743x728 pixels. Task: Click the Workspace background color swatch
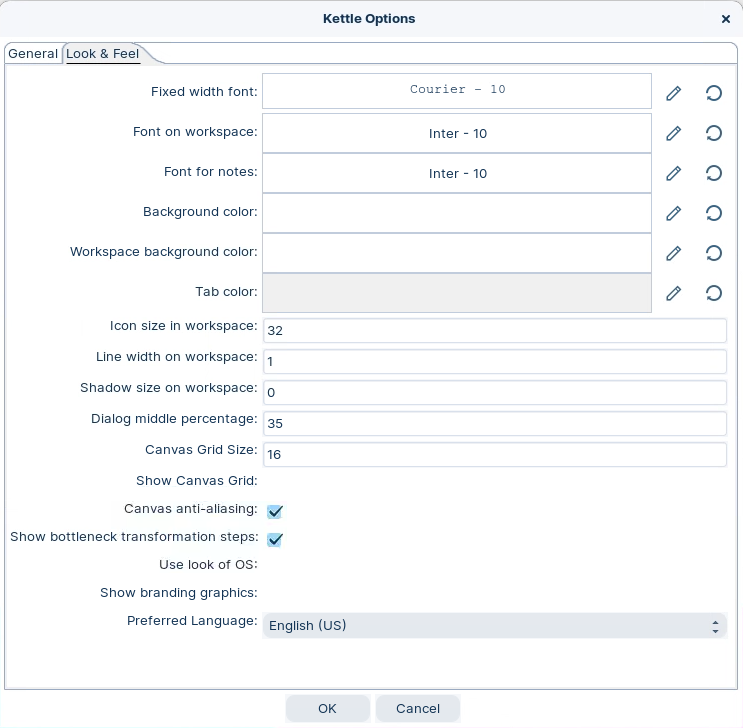click(x=457, y=253)
